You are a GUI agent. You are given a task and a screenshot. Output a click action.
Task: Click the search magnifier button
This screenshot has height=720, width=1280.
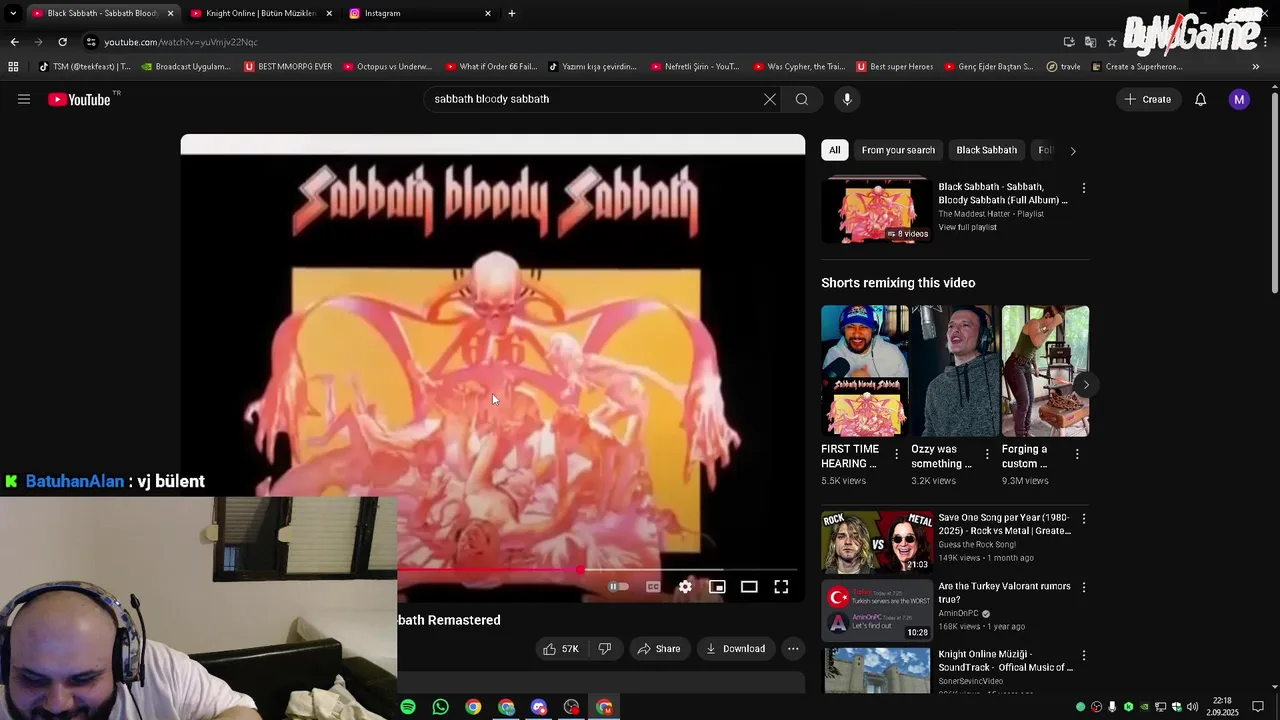coord(802,99)
